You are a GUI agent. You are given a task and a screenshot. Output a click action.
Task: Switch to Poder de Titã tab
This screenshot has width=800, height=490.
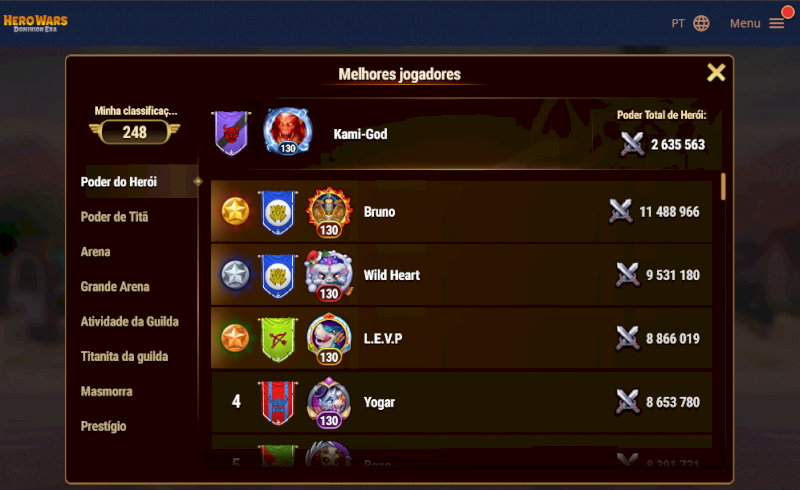(x=114, y=217)
